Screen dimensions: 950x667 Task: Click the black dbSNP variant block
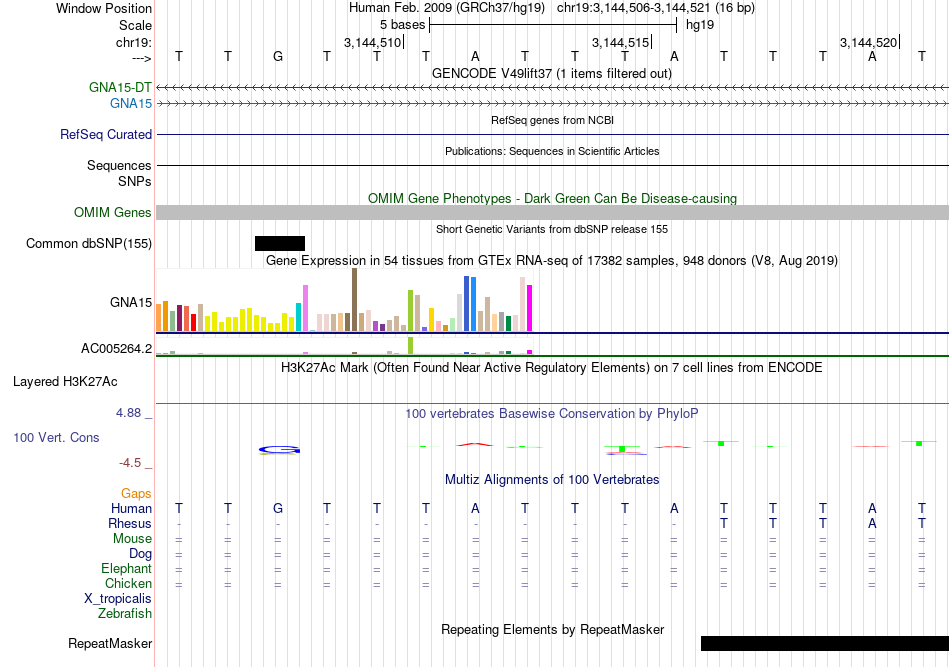click(280, 244)
